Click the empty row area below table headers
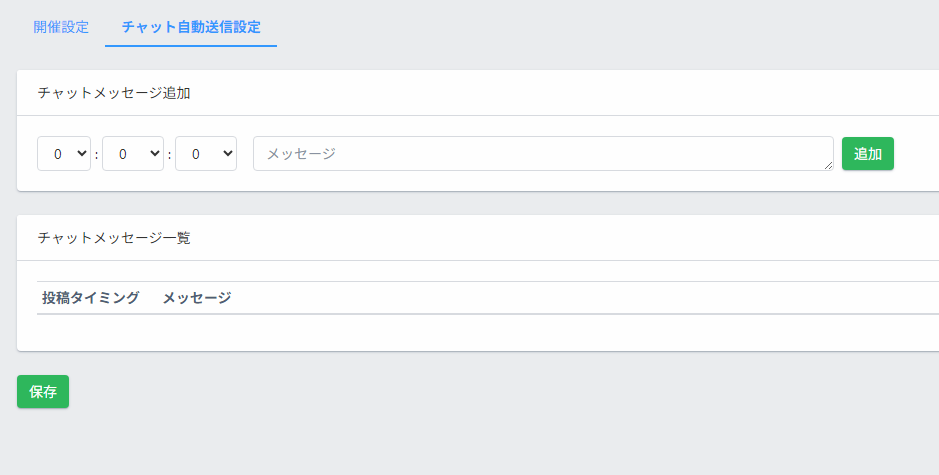The image size is (939, 475). 480,332
